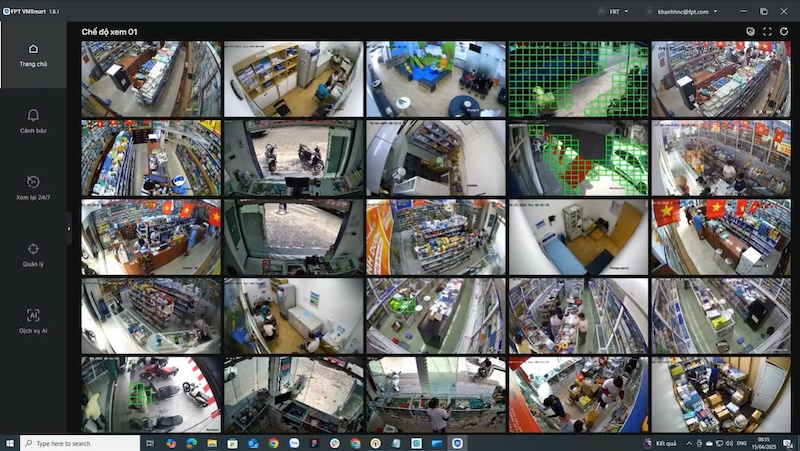Select bottom-left camera with red-white striped curb
This screenshot has height=451, width=800.
pos(151,394)
